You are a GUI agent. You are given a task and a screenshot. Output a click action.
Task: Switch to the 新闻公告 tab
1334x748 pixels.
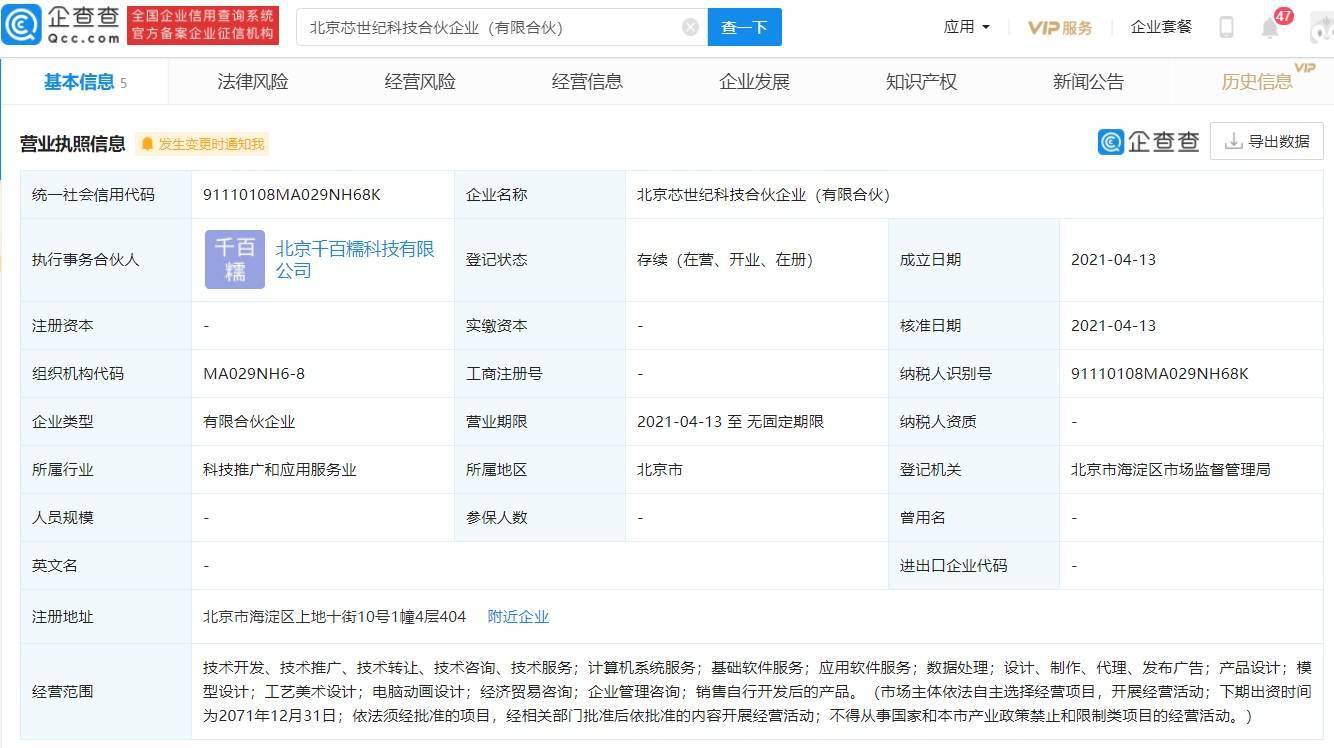coord(1088,82)
